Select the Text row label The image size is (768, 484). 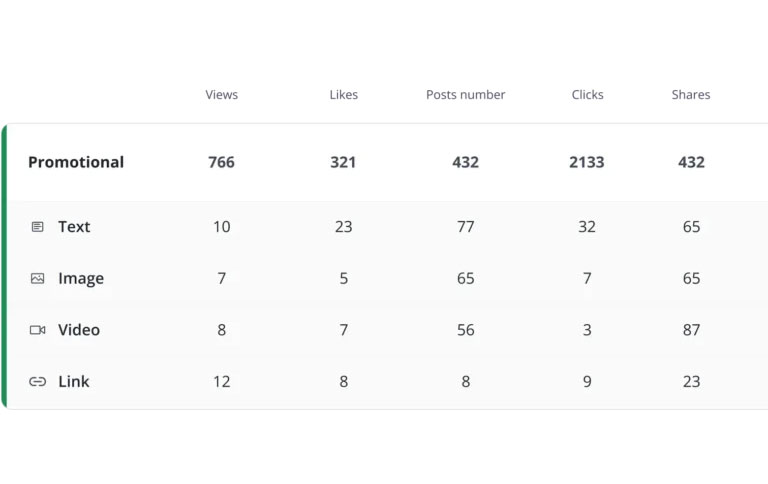click(74, 227)
